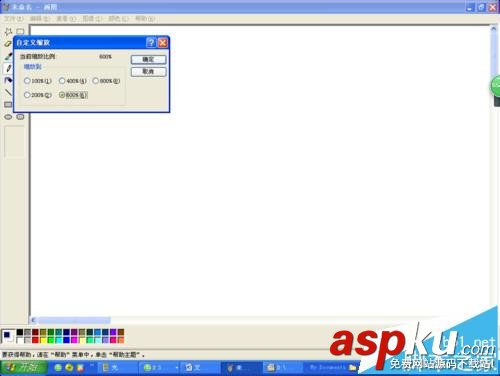Select the Pencil tool
The width and height of the screenshot is (500, 376).
click(x=8, y=68)
